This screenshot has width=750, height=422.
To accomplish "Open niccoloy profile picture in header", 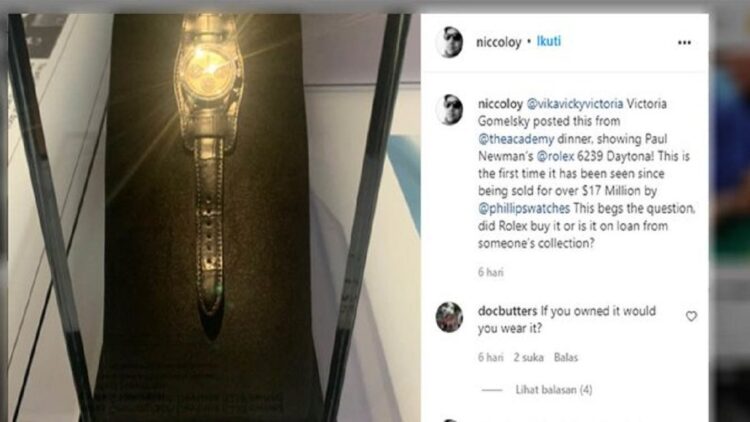I will point(449,42).
